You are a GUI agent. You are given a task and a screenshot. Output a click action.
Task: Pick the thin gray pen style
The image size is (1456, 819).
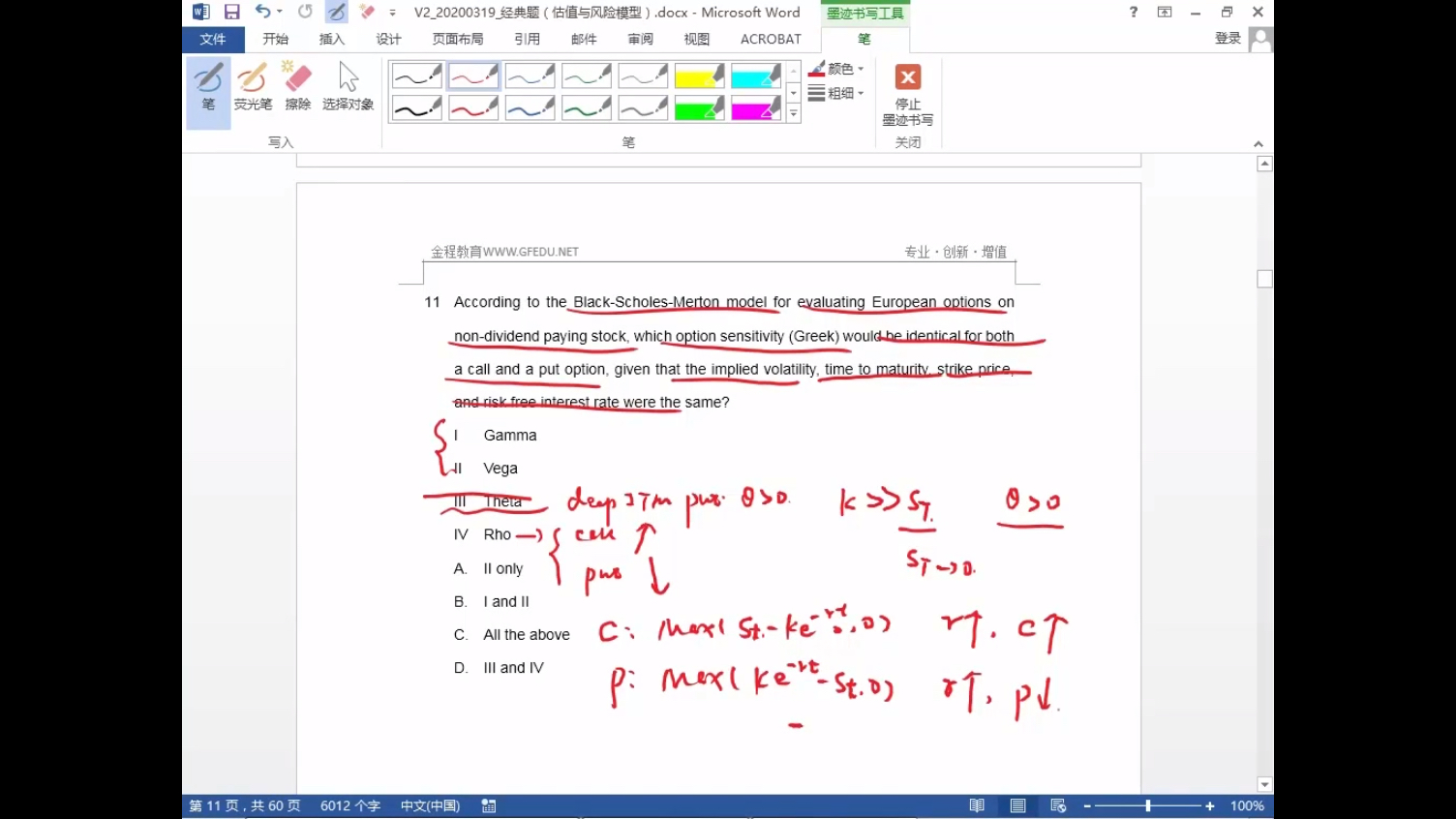(x=643, y=76)
